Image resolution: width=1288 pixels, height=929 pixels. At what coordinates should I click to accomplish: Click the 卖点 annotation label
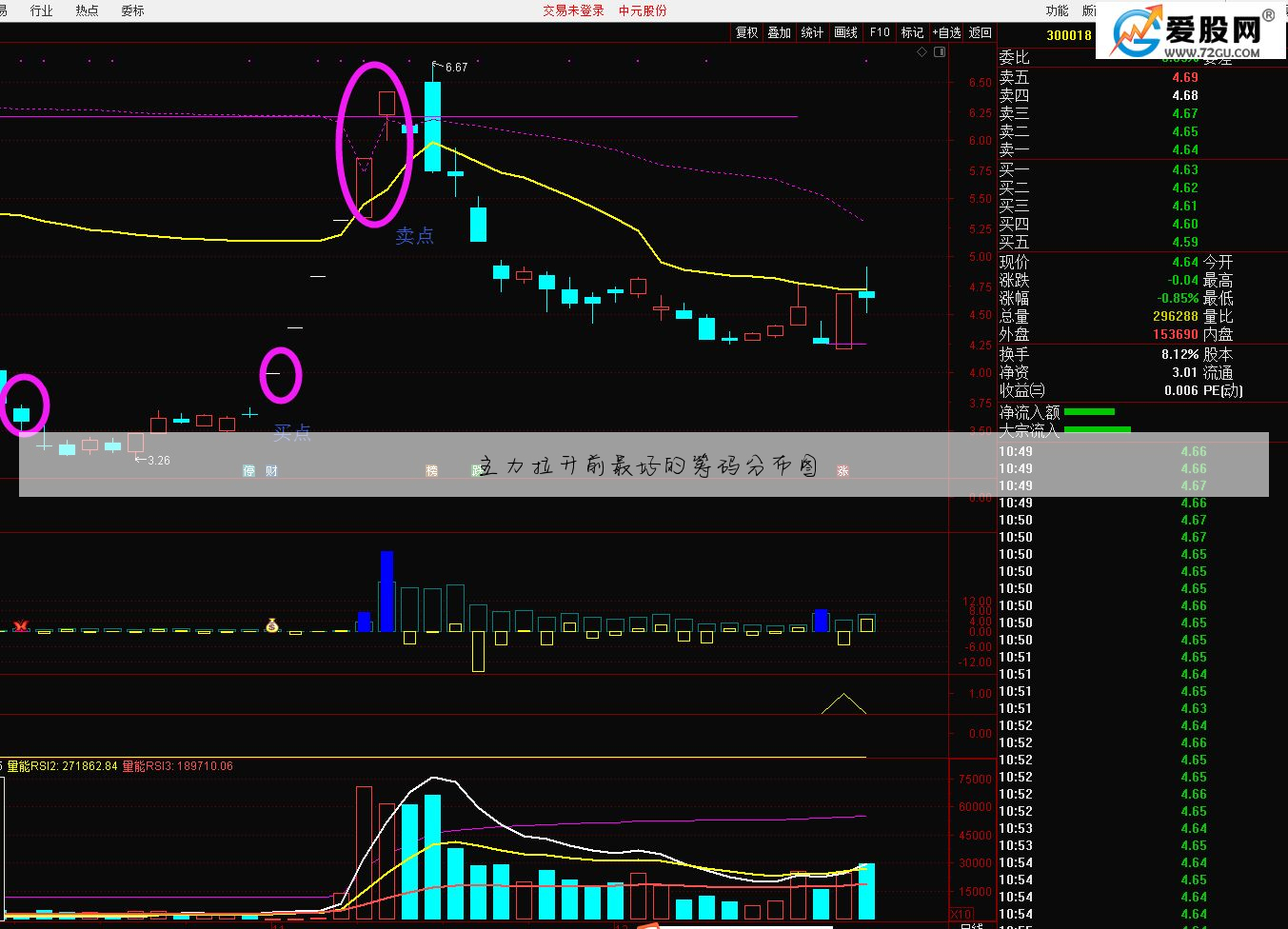coord(415,235)
